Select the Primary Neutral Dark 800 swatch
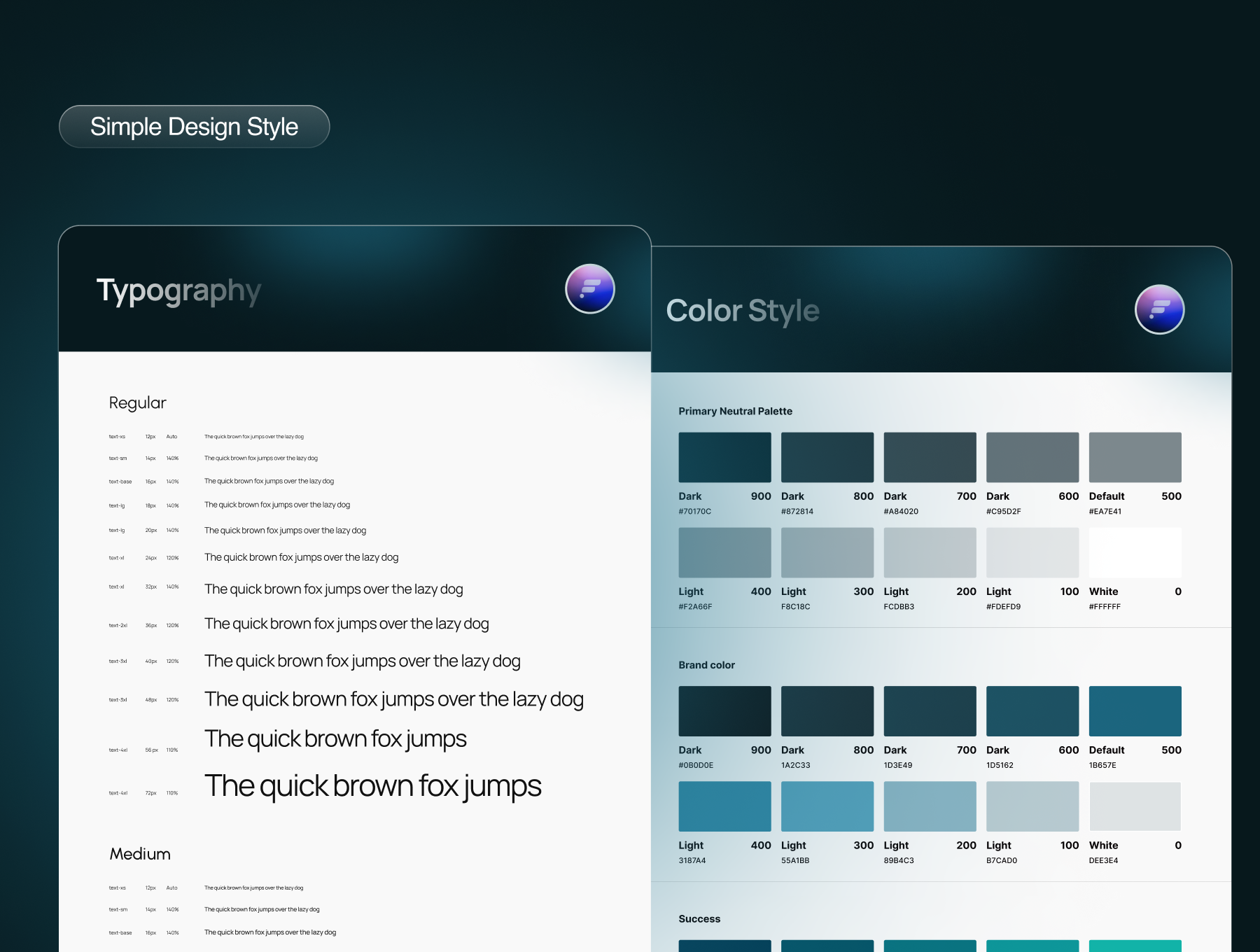The width and height of the screenshot is (1260, 952). [x=827, y=457]
